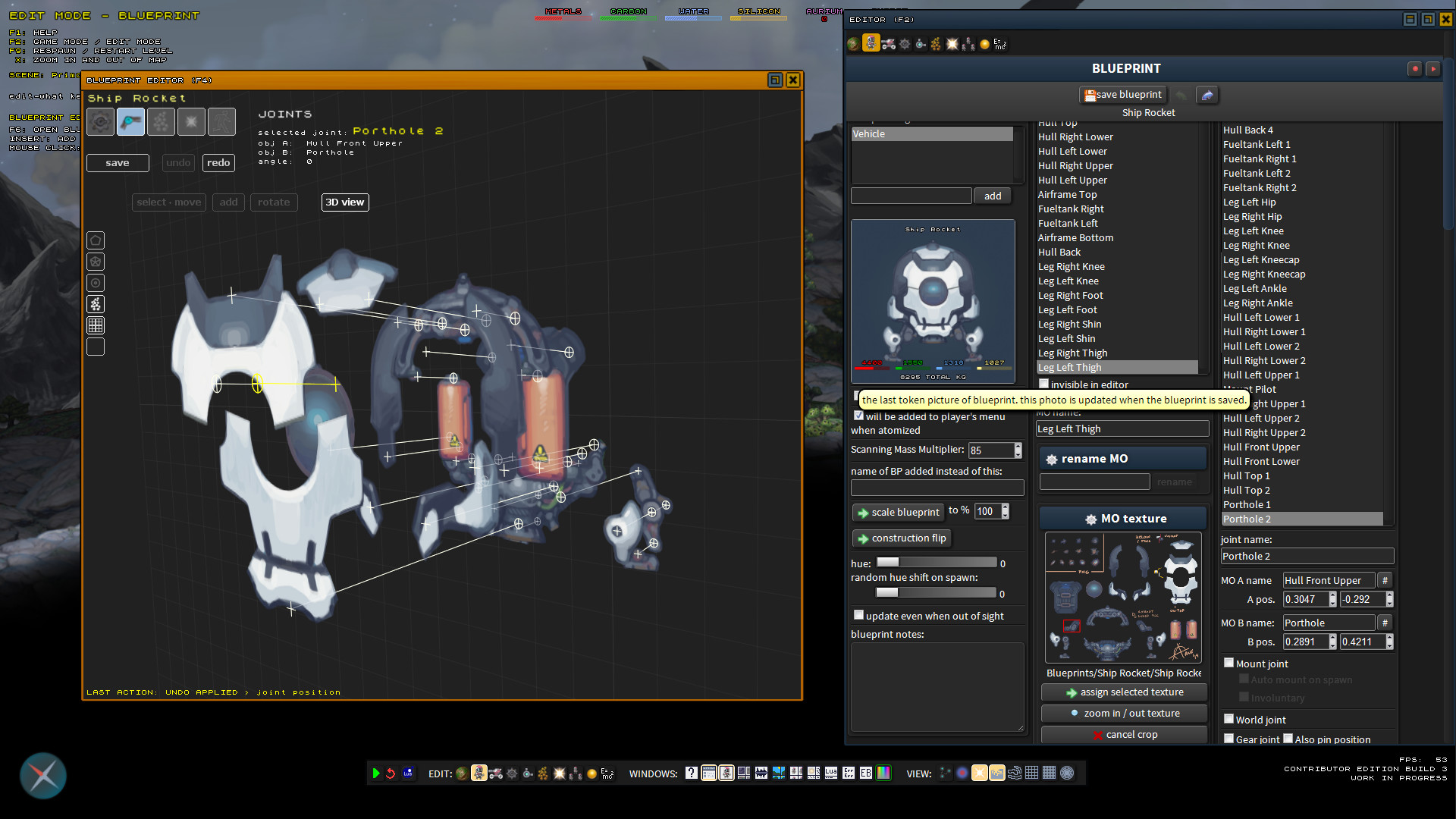The image size is (1456, 819).
Task: Toggle the World joint checkbox
Action: point(1228,719)
